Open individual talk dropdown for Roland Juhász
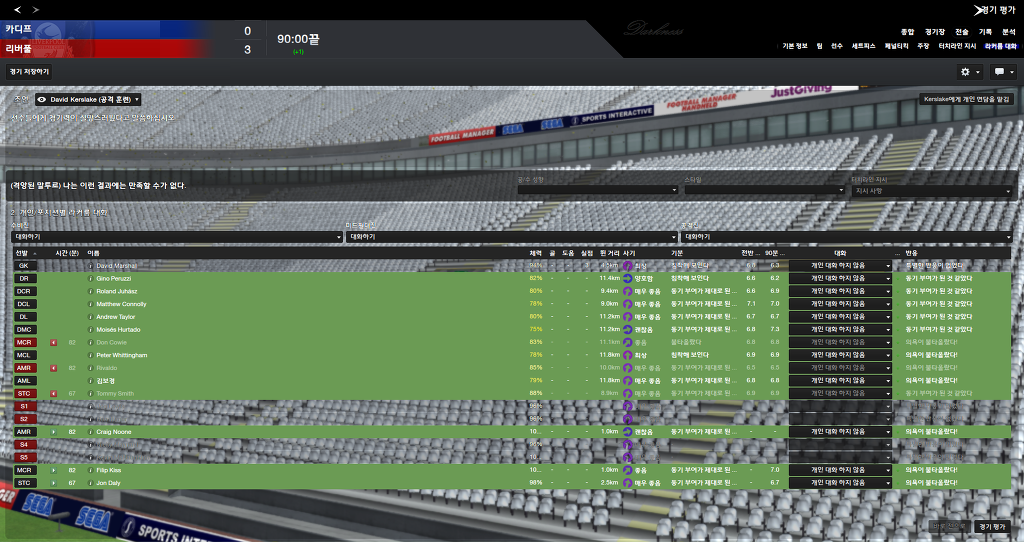The image size is (1024, 542). tap(839, 291)
